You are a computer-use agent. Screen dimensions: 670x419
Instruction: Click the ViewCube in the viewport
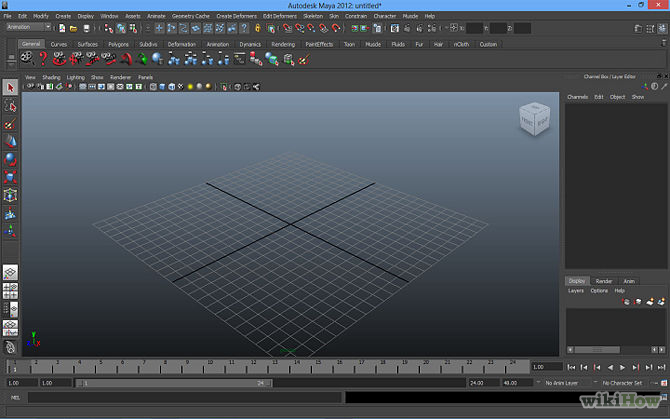pyautogui.click(x=534, y=119)
